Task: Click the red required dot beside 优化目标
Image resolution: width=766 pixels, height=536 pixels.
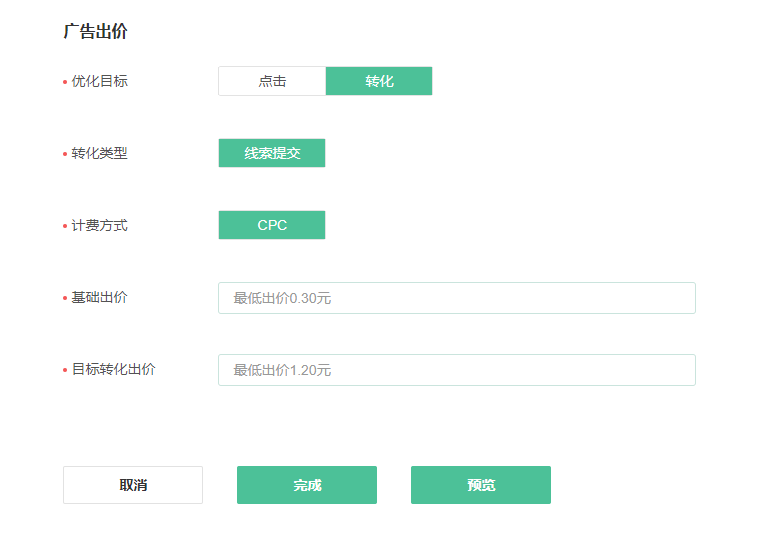Action: click(x=65, y=82)
